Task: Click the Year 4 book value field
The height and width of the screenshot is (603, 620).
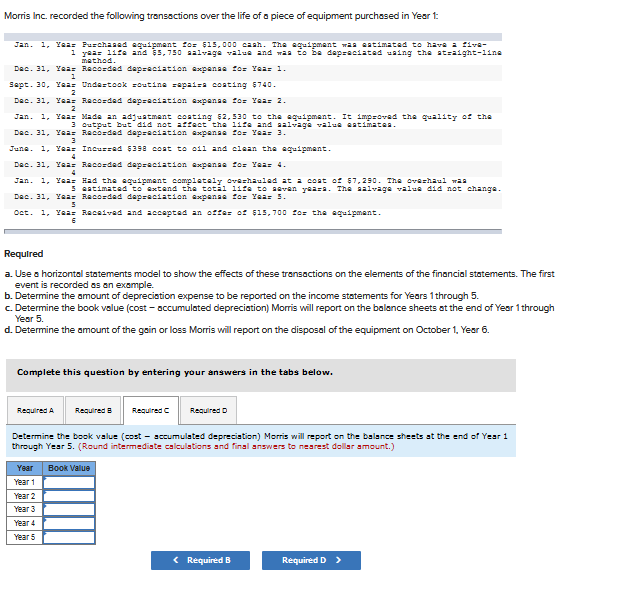Action: (69, 523)
